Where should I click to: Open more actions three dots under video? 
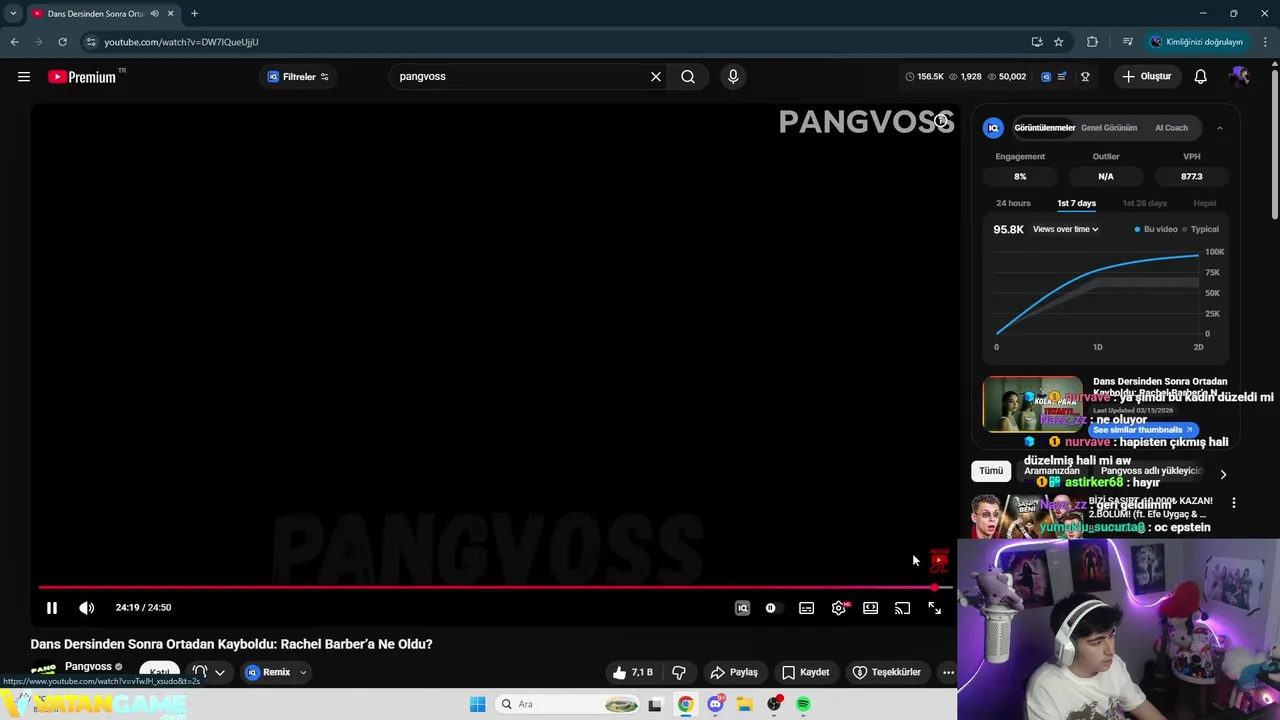948,673
